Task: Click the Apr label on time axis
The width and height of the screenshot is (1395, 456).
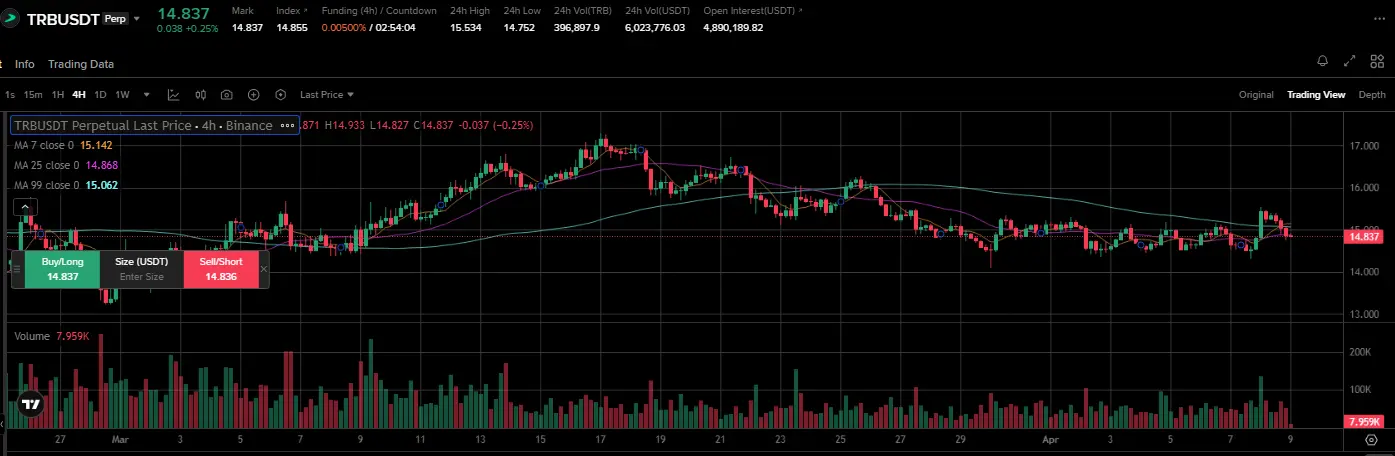Action: point(1050,439)
